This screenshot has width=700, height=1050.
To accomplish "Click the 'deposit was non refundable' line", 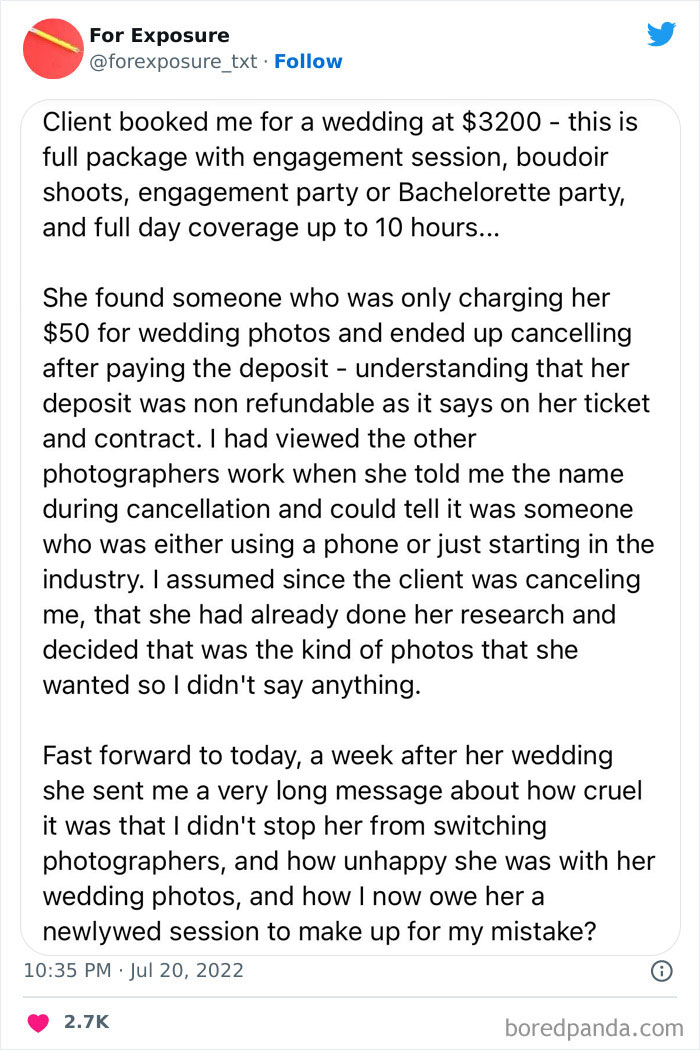I will point(346,403).
